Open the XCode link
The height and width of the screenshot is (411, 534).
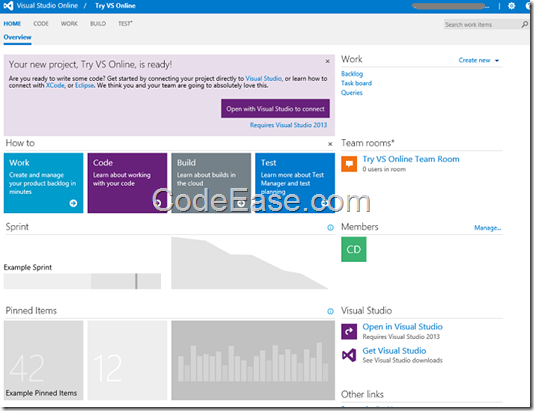click(55, 85)
